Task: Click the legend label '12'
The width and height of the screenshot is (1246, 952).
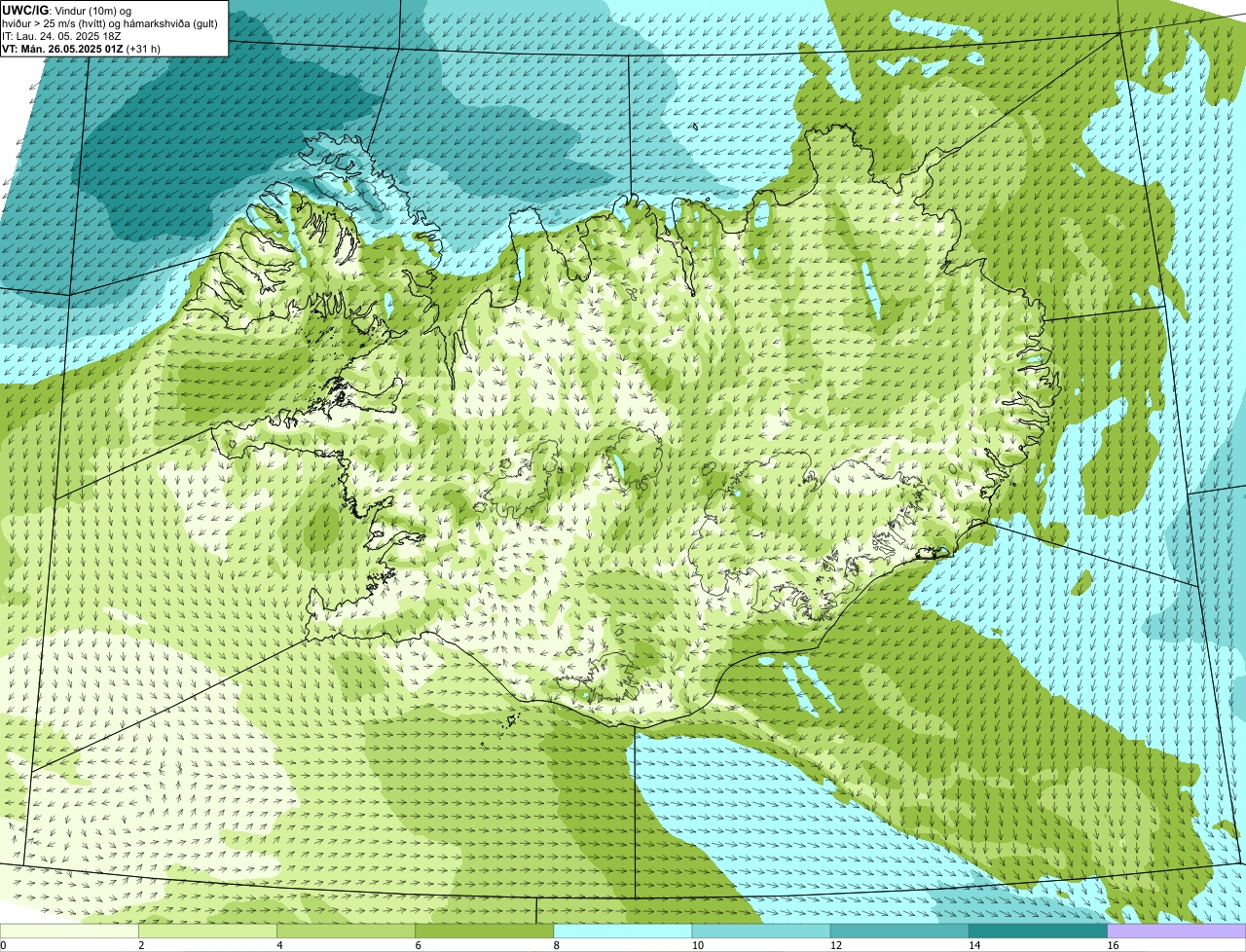Action: 836,945
